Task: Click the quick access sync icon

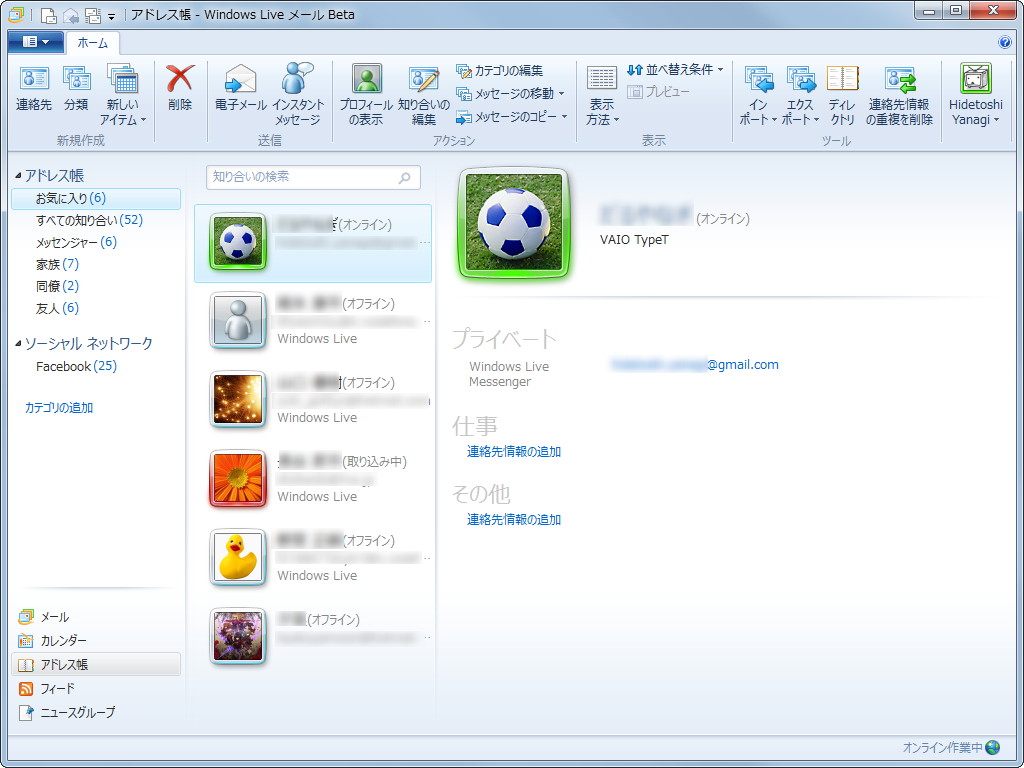Action: click(x=93, y=15)
